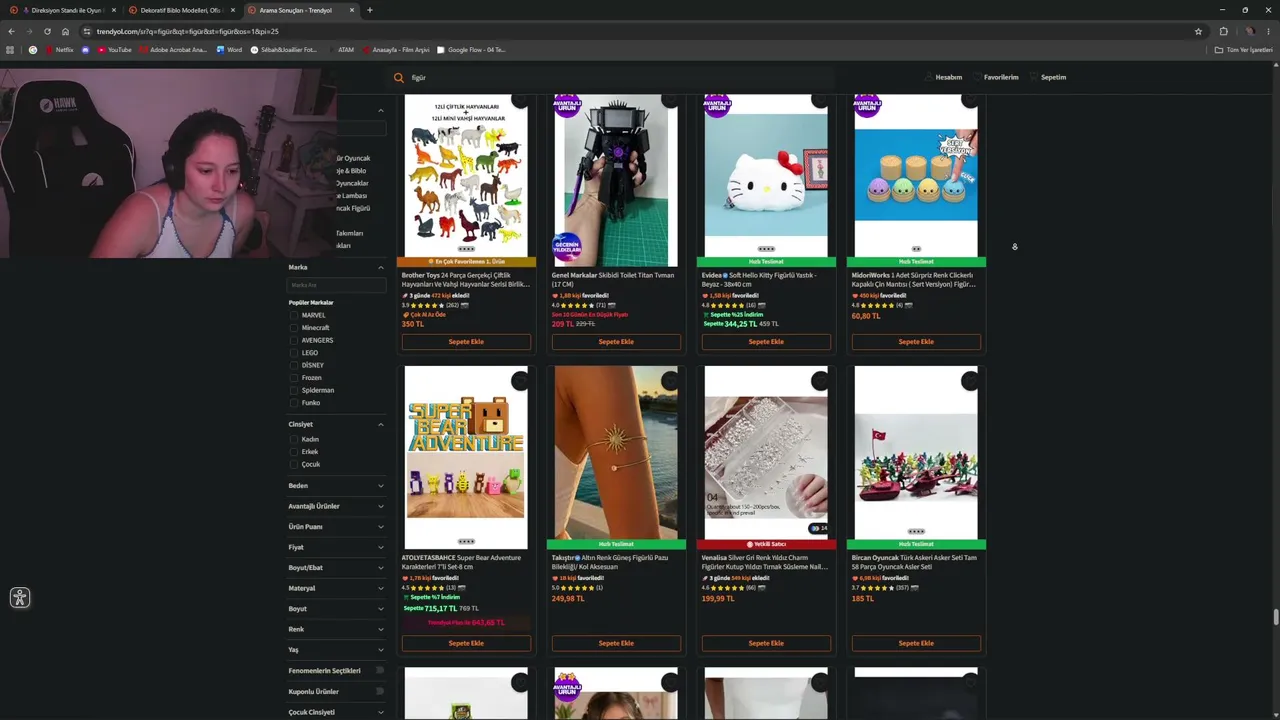Collapse the Cinsiyet filter section
The width and height of the screenshot is (1280, 720).
[x=381, y=424]
